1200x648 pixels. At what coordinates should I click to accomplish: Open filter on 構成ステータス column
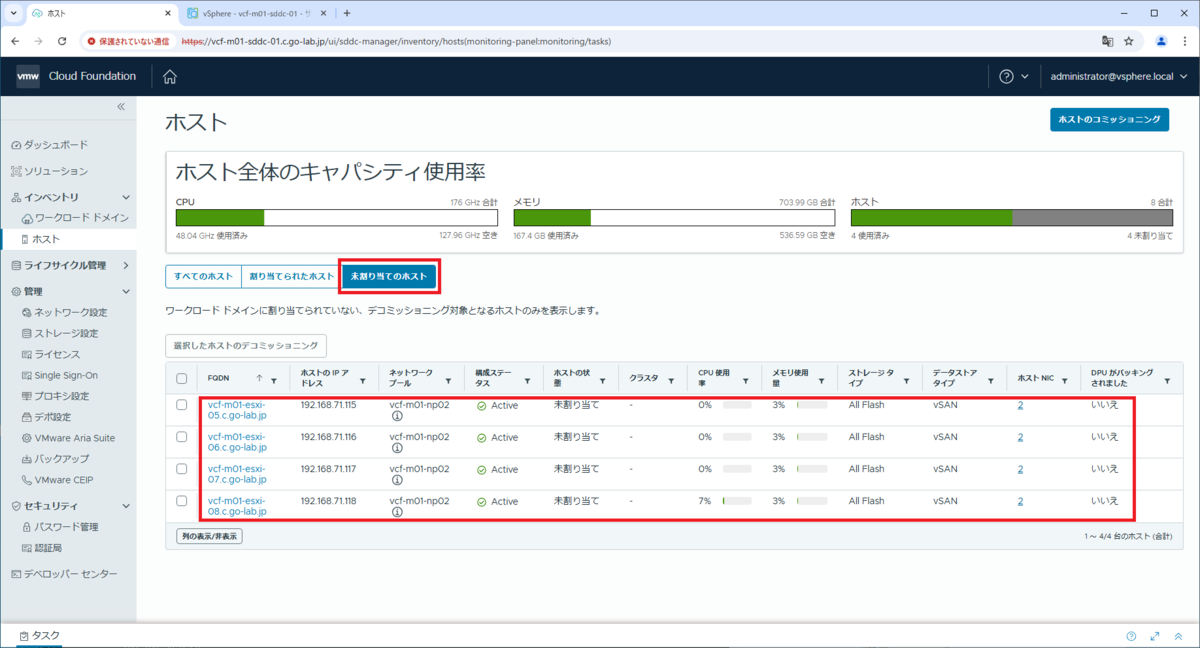tap(527, 381)
